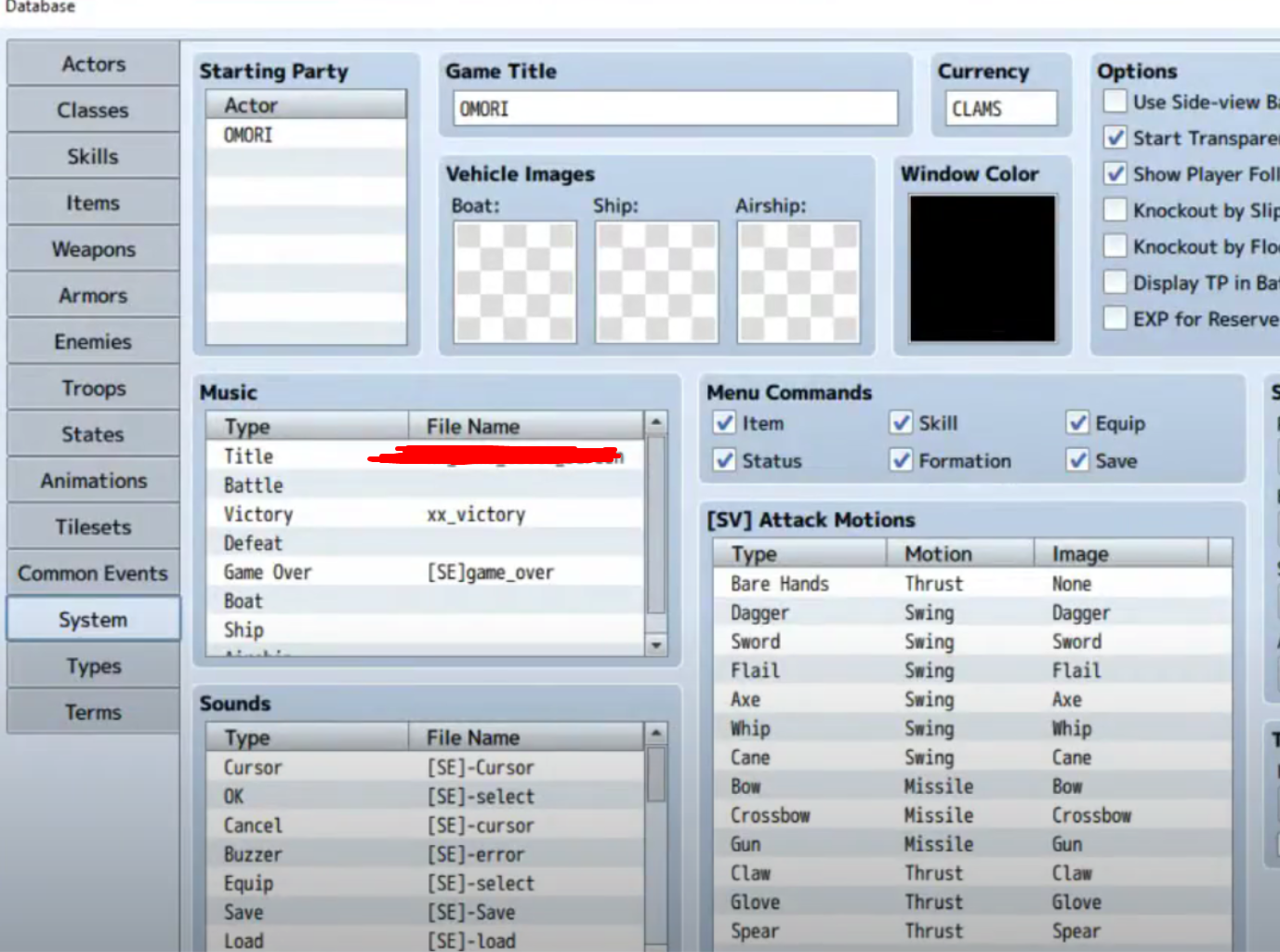
Task: Switch to the Enemies tab
Action: coord(93,341)
